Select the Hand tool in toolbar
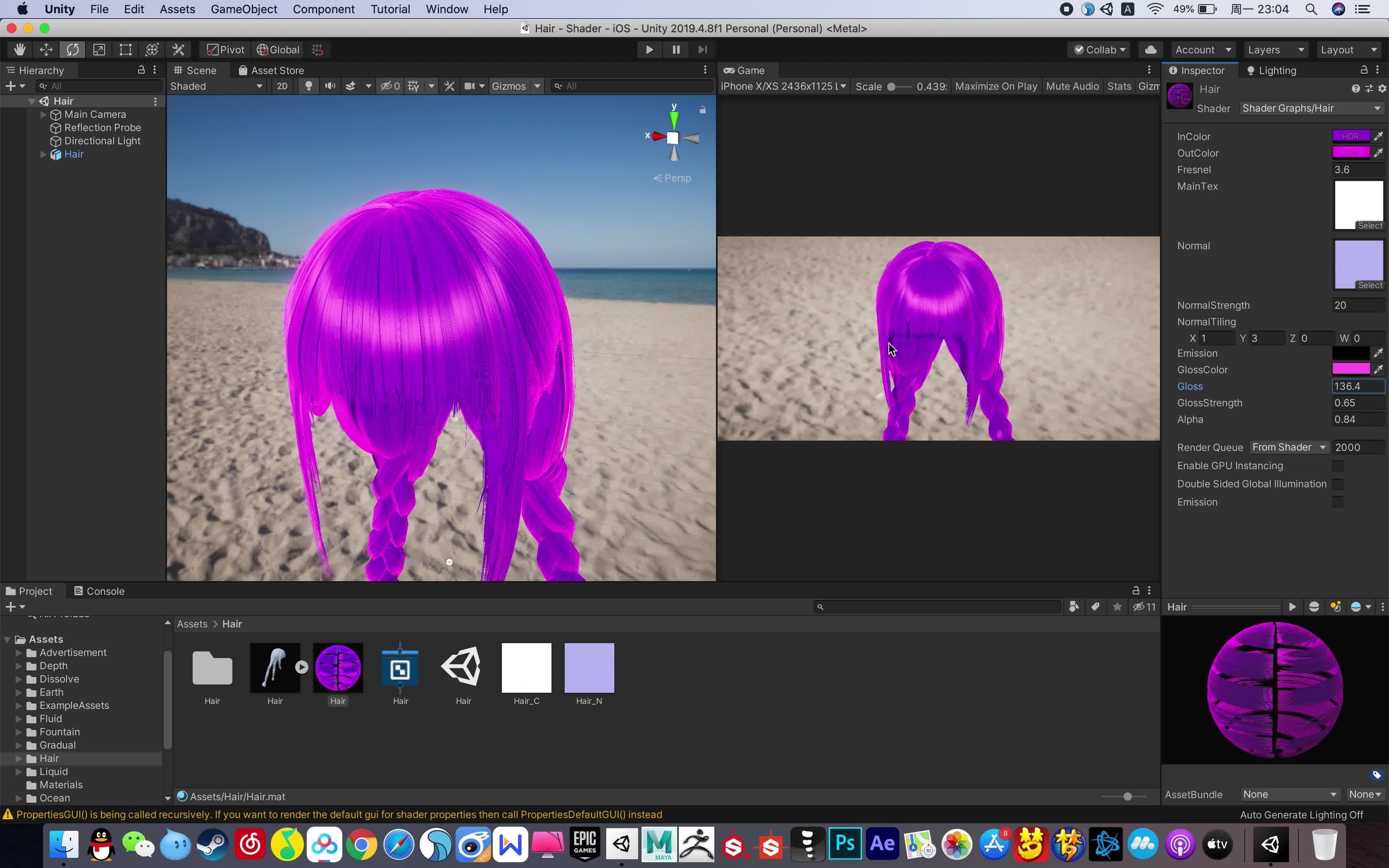1389x868 pixels. [19, 50]
